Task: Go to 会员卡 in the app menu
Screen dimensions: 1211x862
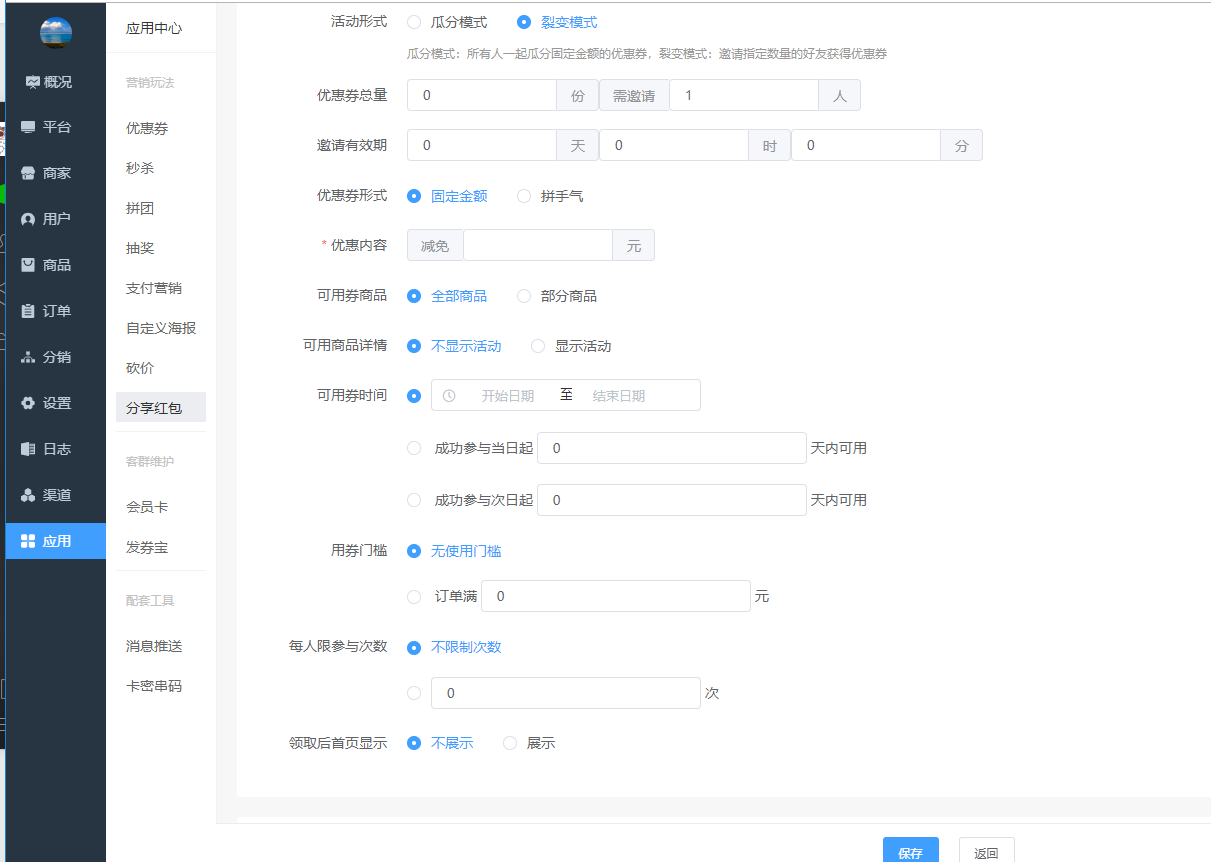Action: click(147, 507)
